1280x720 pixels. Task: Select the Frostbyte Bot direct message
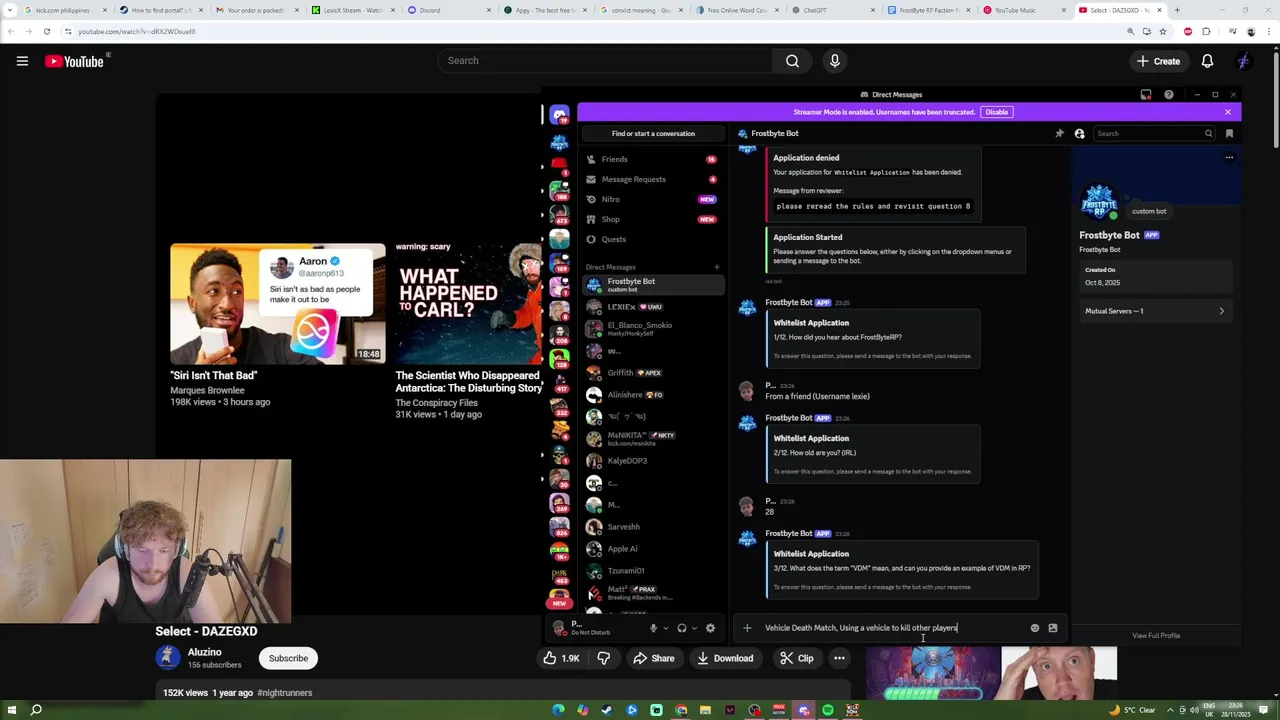[x=653, y=285]
